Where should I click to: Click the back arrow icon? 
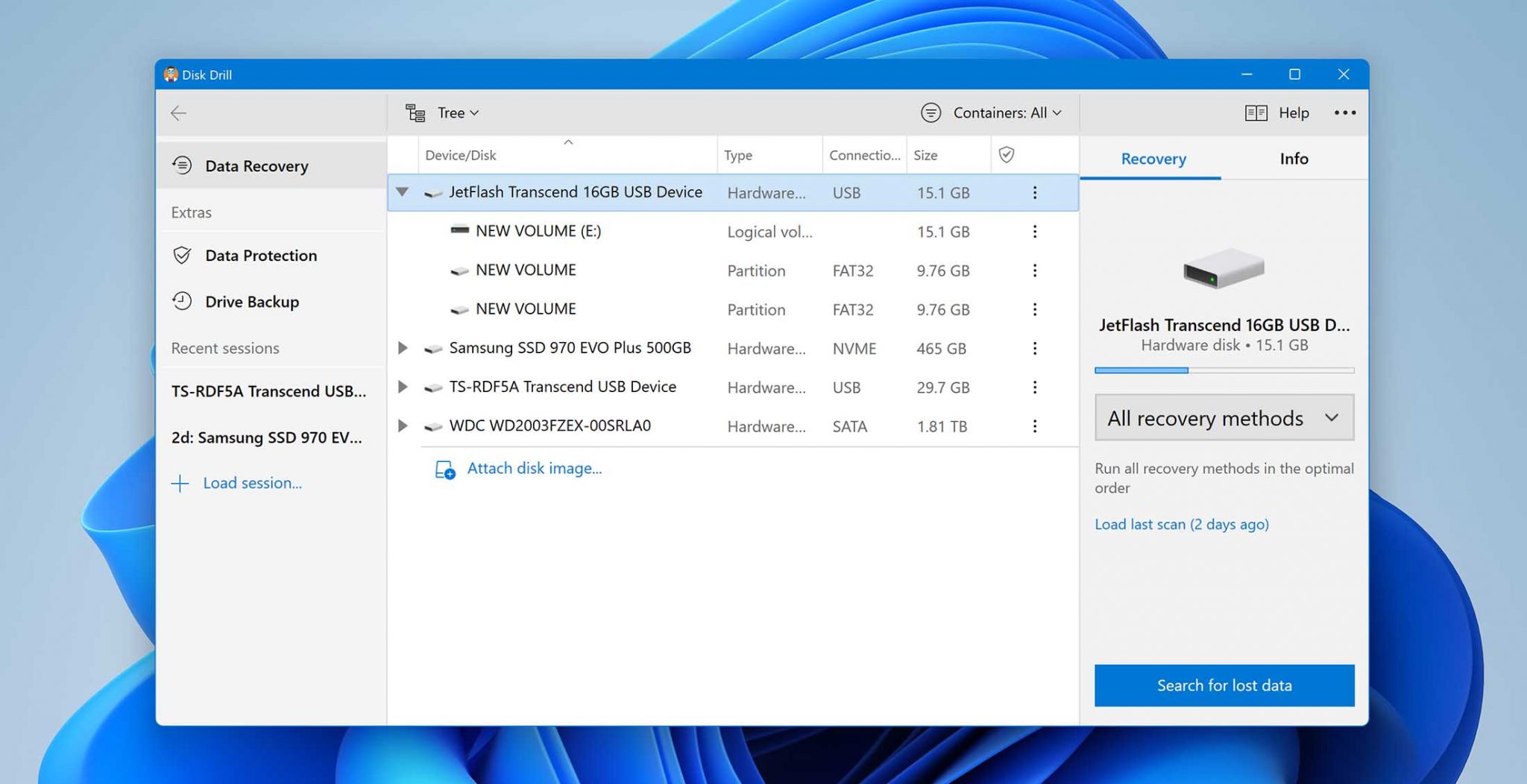[x=178, y=113]
